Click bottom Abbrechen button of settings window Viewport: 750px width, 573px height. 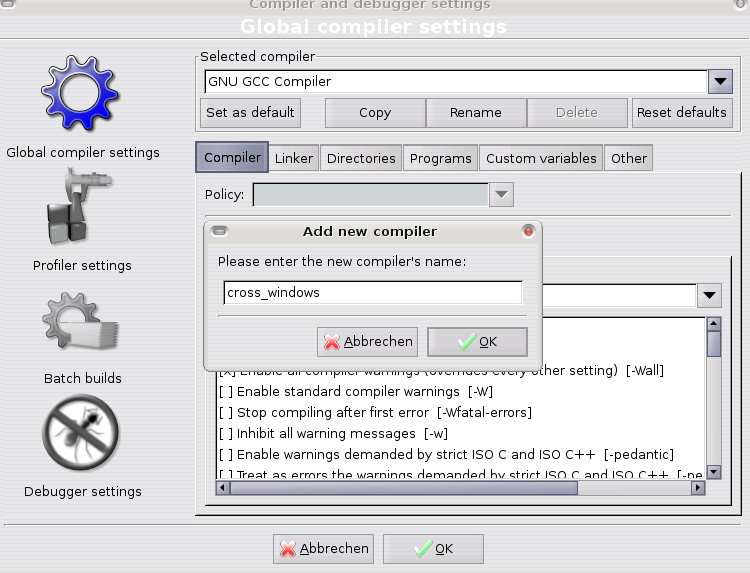[323, 549]
